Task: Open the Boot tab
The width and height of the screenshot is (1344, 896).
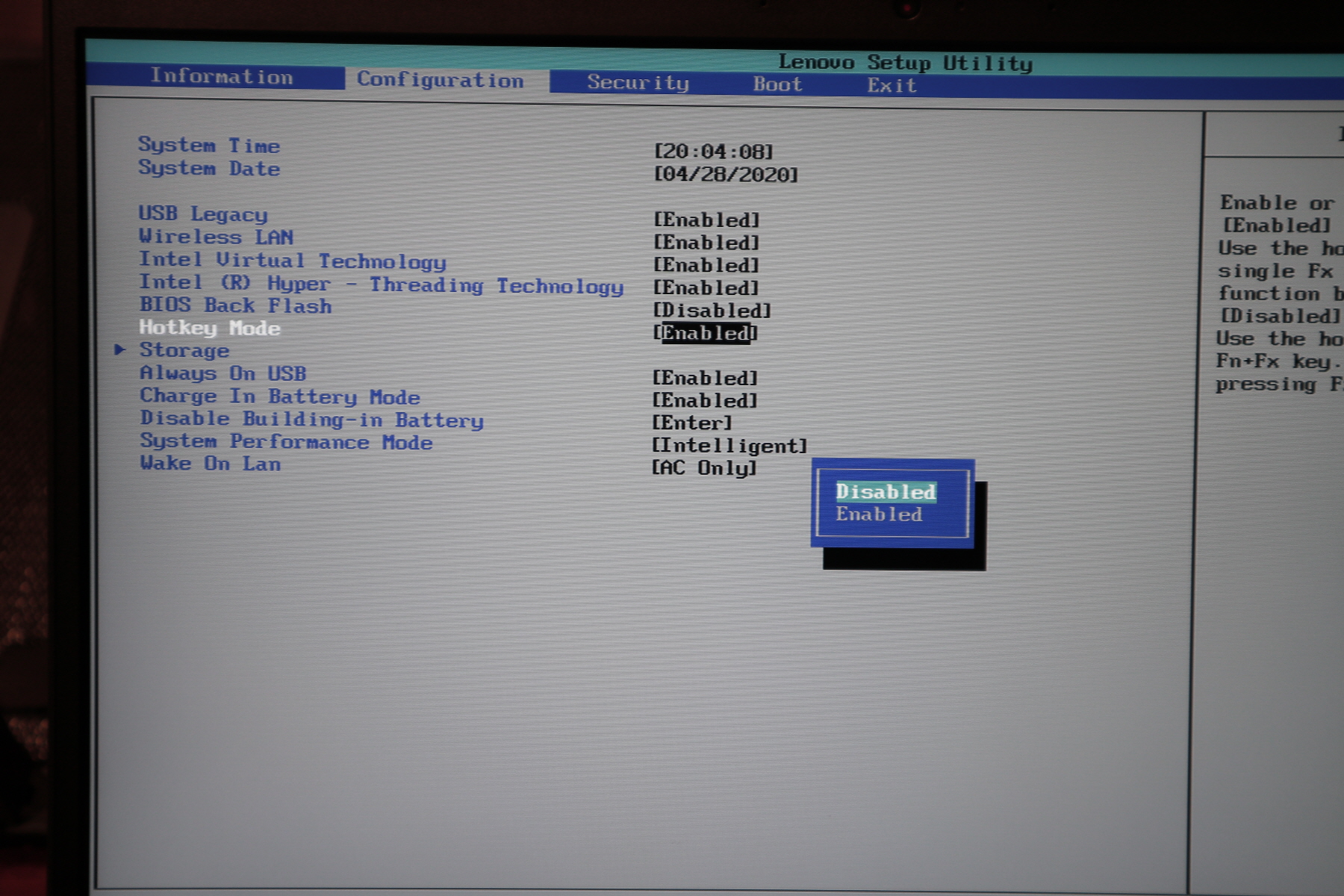Action: point(777,84)
